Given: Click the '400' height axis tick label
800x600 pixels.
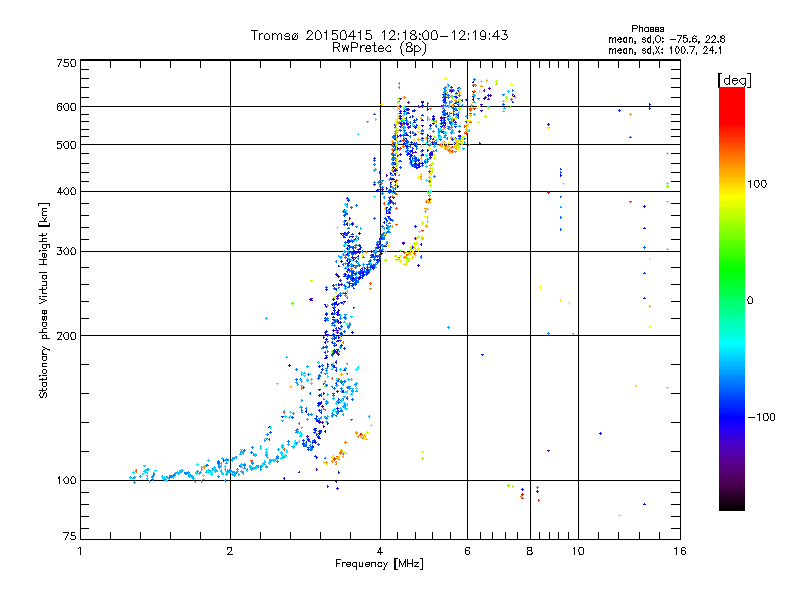Looking at the screenshot, I should (66, 192).
